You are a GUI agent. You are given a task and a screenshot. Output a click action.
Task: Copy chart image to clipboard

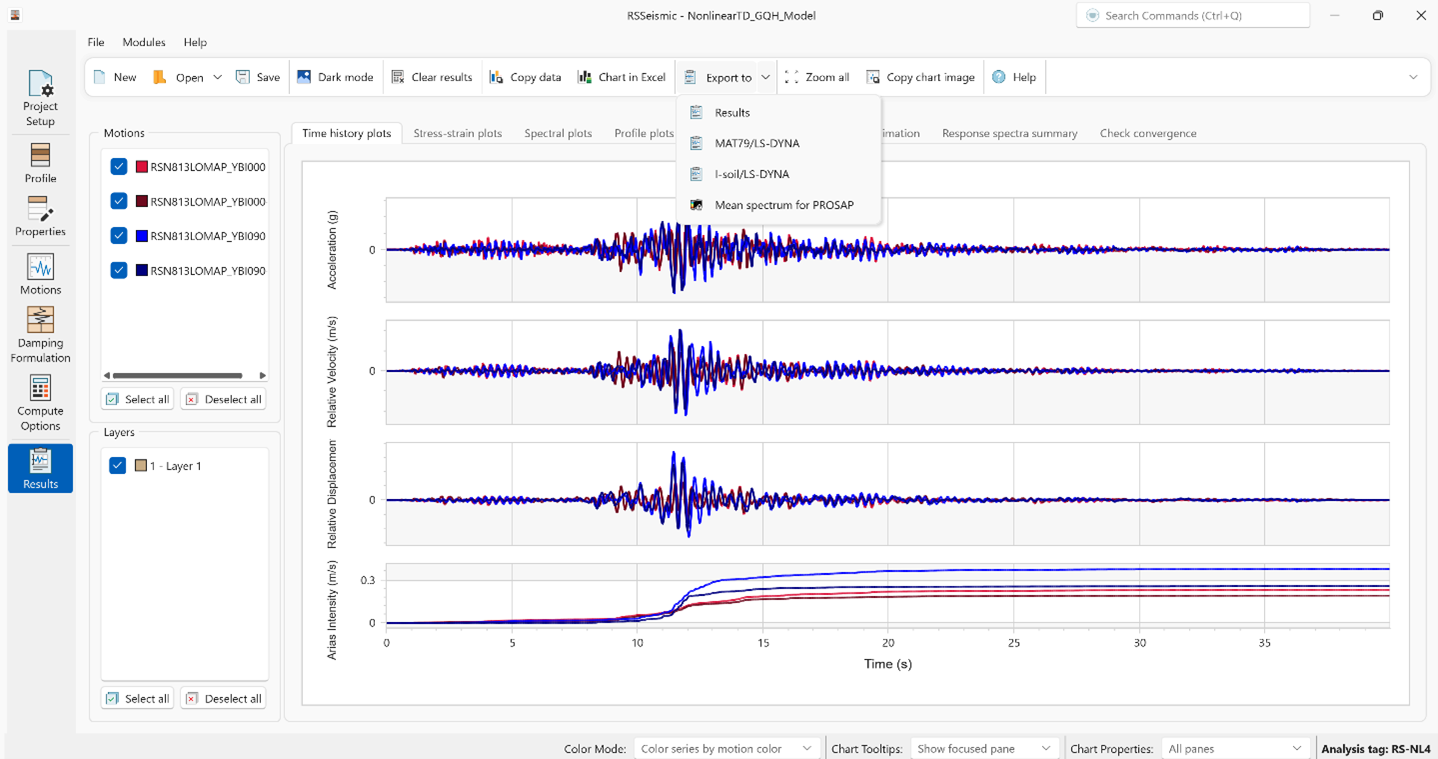(x=920, y=77)
